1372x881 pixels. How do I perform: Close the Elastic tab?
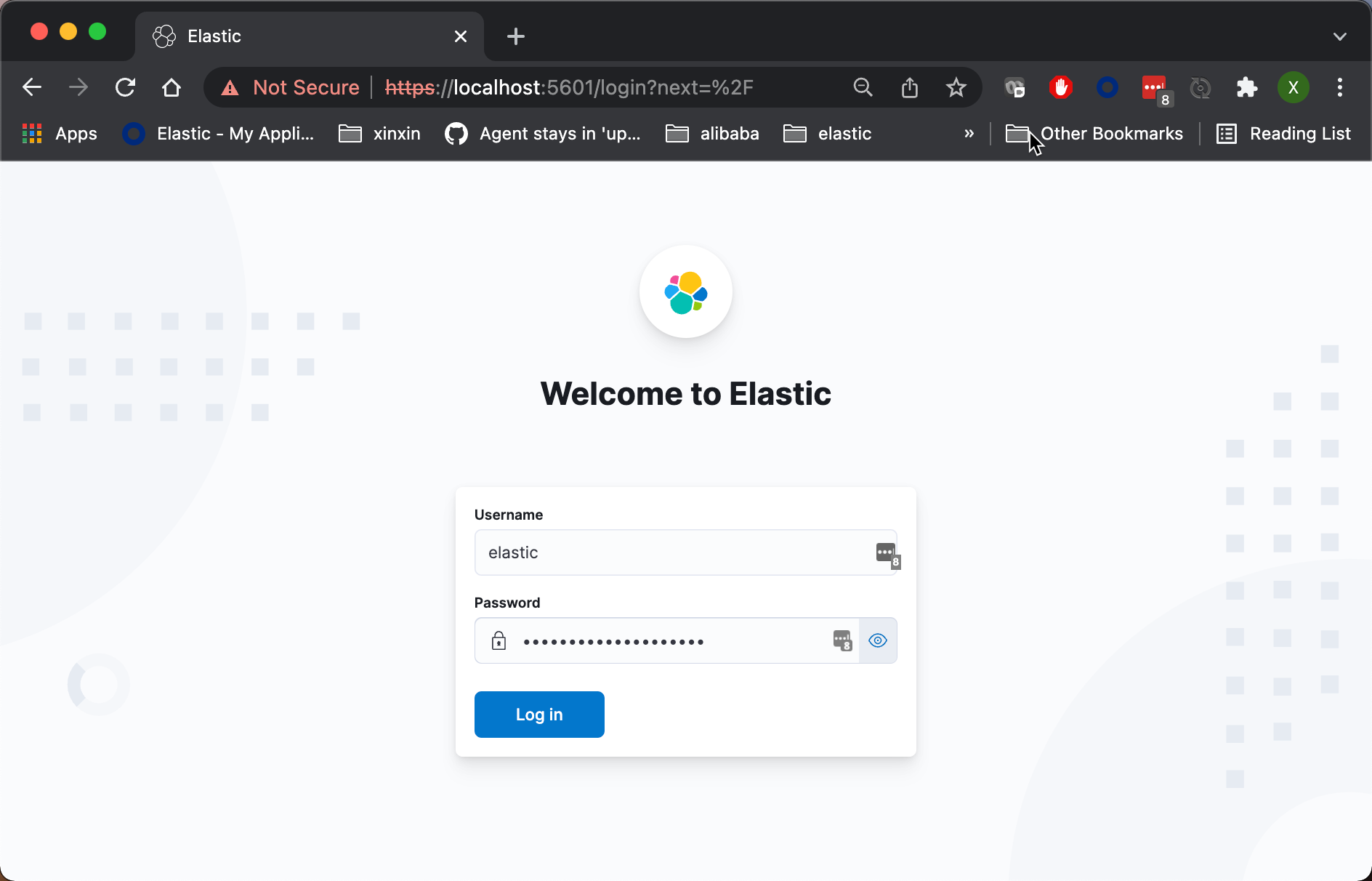461,36
